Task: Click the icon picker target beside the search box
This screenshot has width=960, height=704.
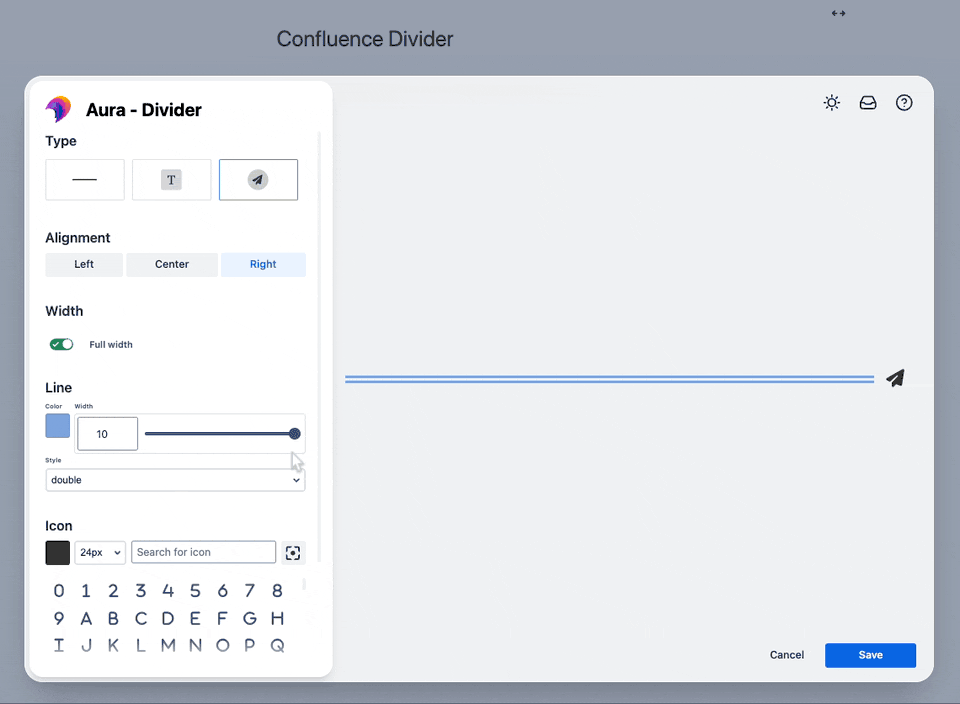Action: pyautogui.click(x=292, y=552)
